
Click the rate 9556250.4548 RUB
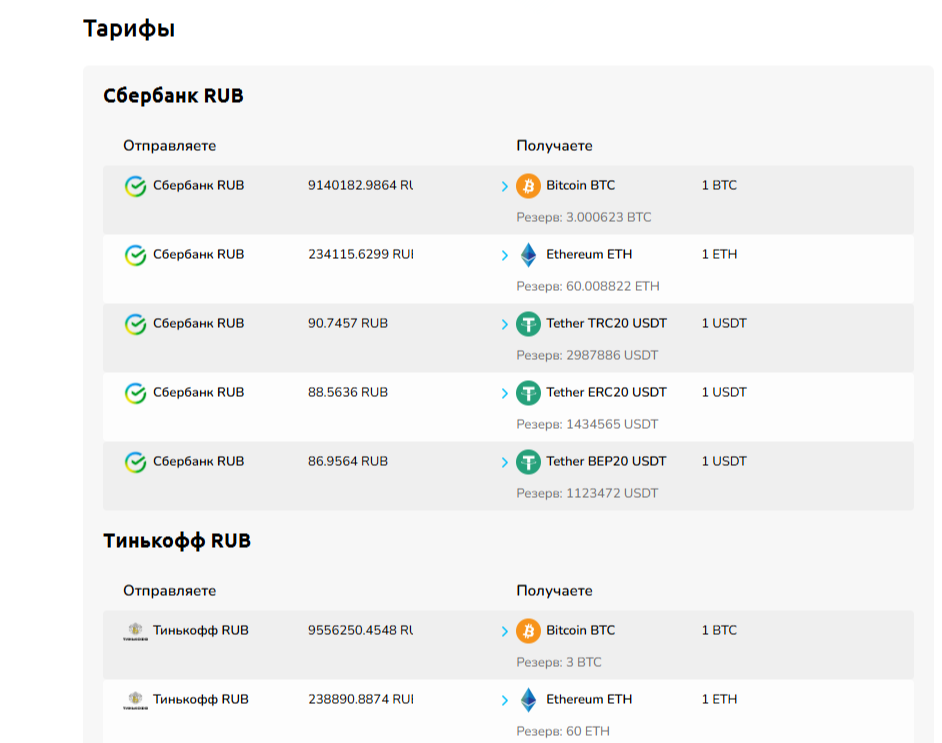(360, 630)
